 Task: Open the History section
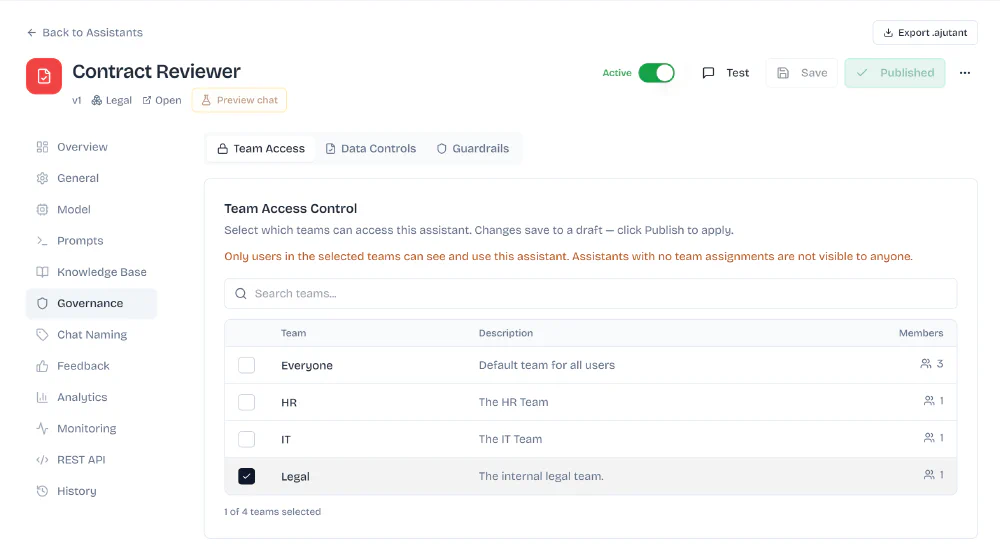[91, 491]
